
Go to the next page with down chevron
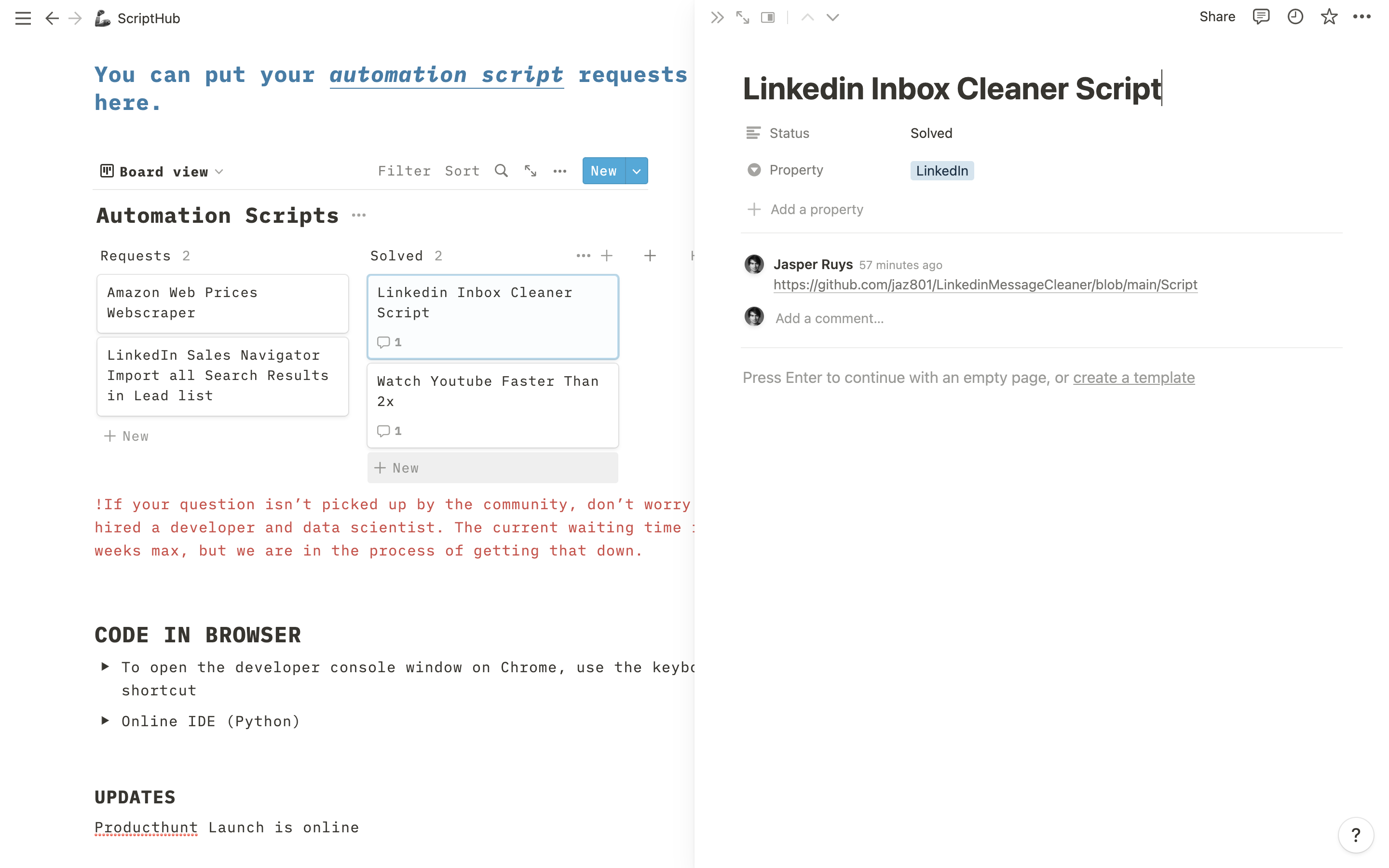tap(832, 18)
